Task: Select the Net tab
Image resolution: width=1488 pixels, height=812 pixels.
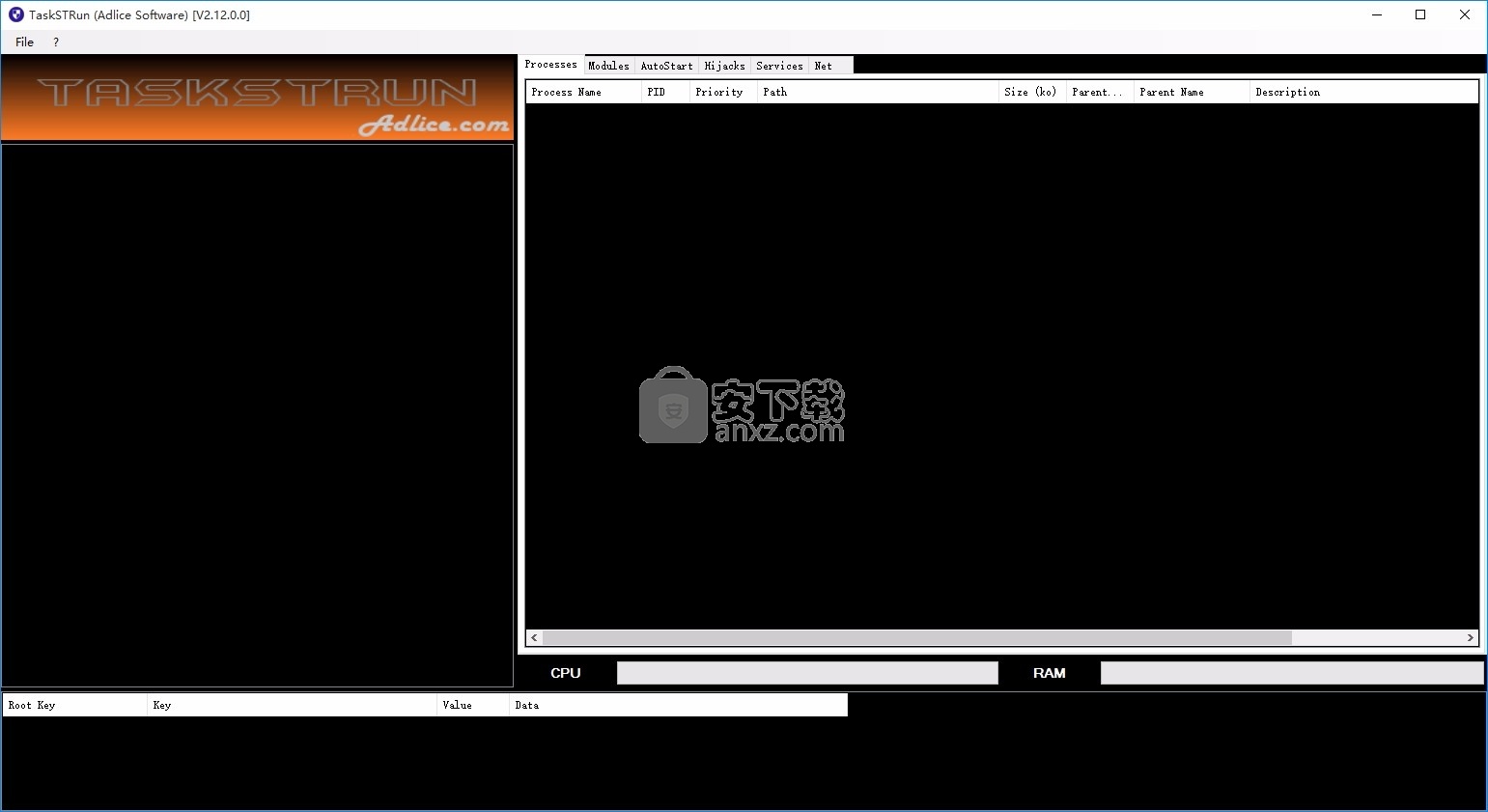Action: coord(830,66)
